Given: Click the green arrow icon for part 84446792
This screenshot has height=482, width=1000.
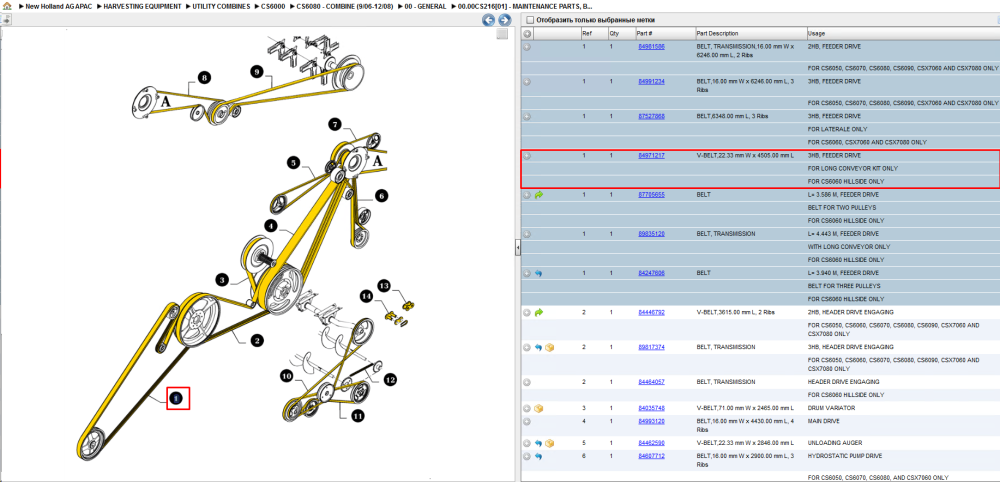Looking at the screenshot, I should (x=539, y=312).
